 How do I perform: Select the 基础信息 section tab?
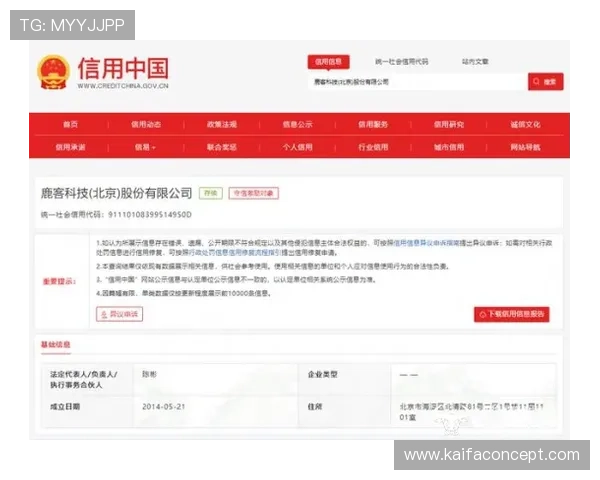[56, 344]
